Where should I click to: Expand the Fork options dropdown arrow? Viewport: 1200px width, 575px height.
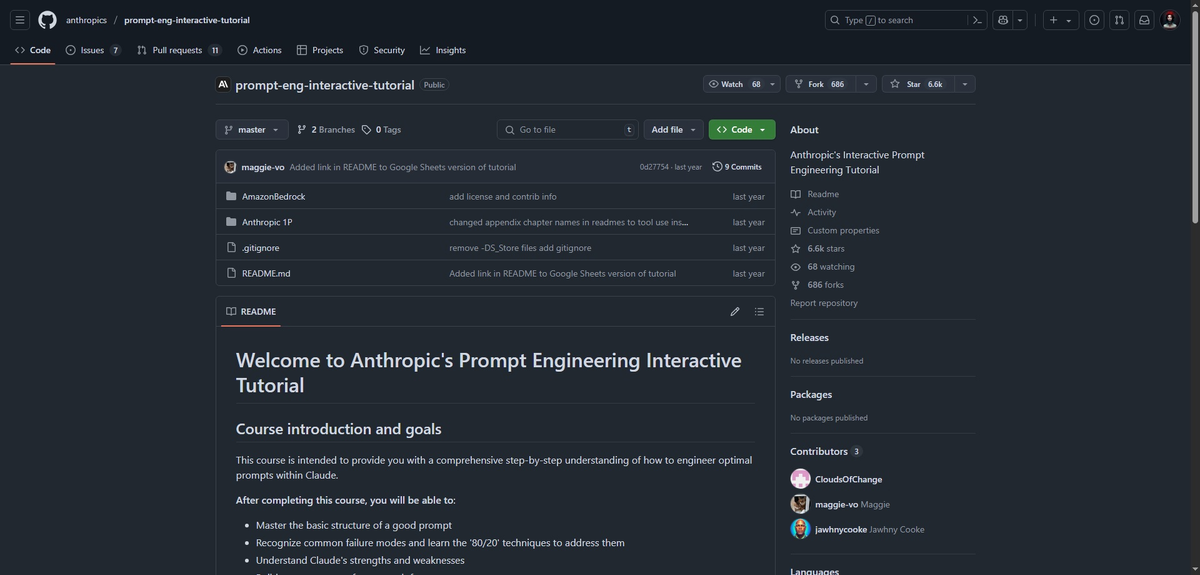(866, 84)
